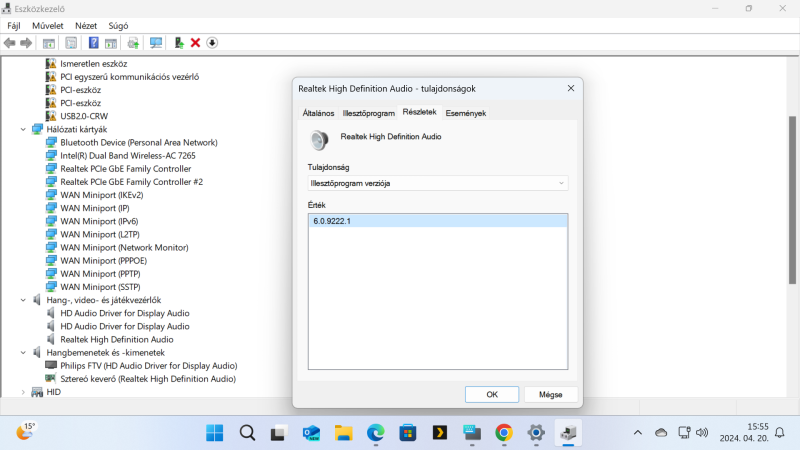
Task: Open the notification bell in system tray
Action: coord(780,433)
